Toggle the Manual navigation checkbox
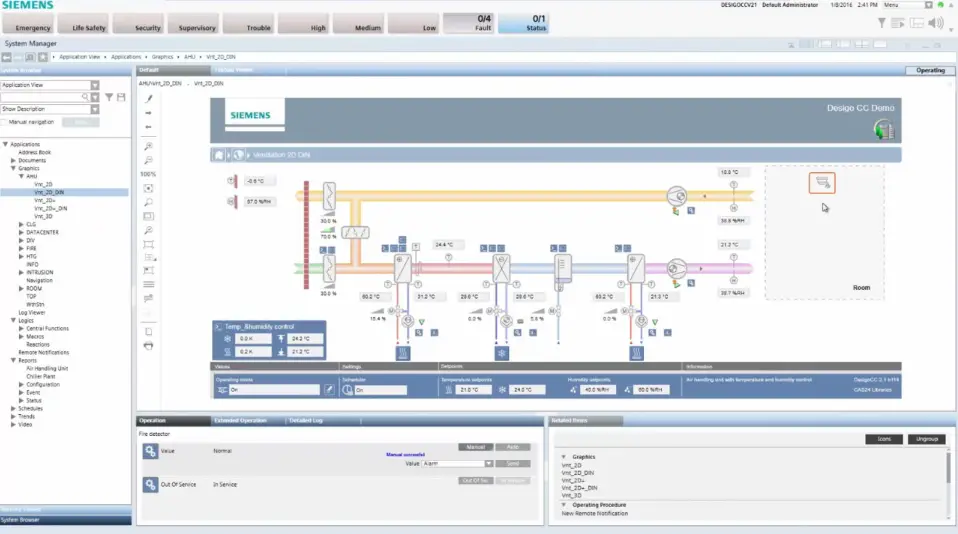 click(x=4, y=122)
